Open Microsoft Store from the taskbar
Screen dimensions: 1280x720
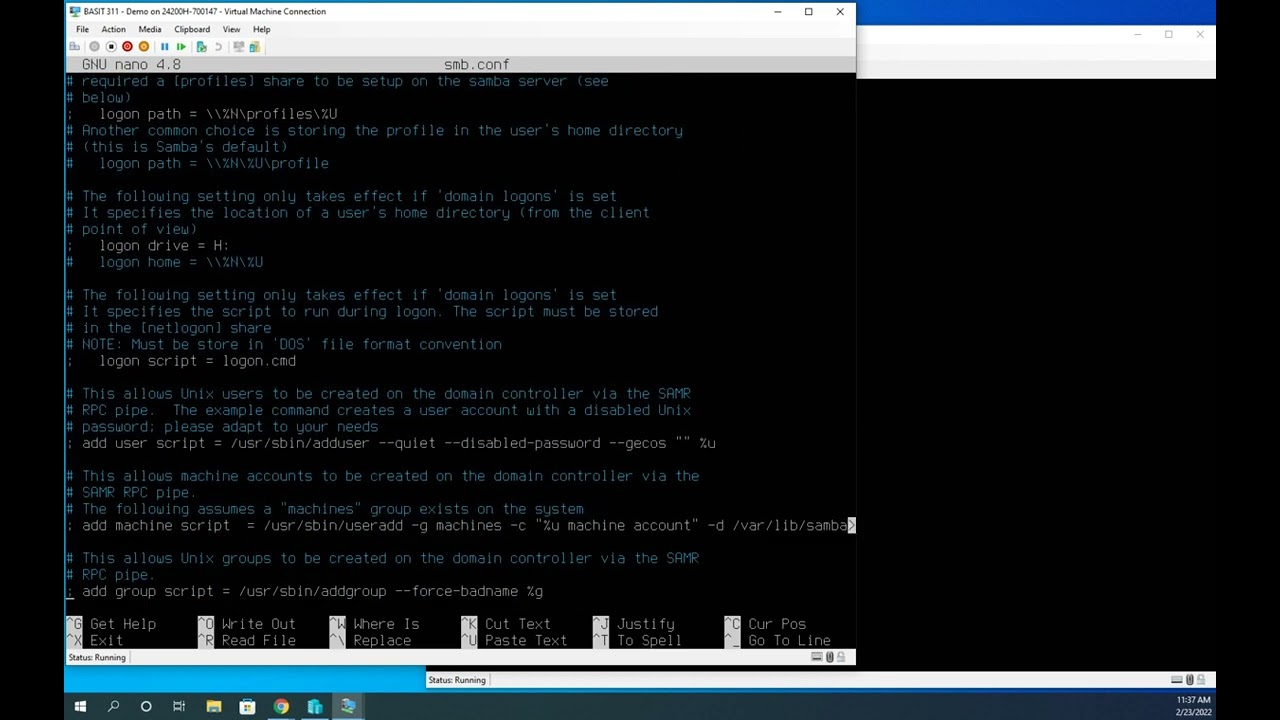pos(247,707)
